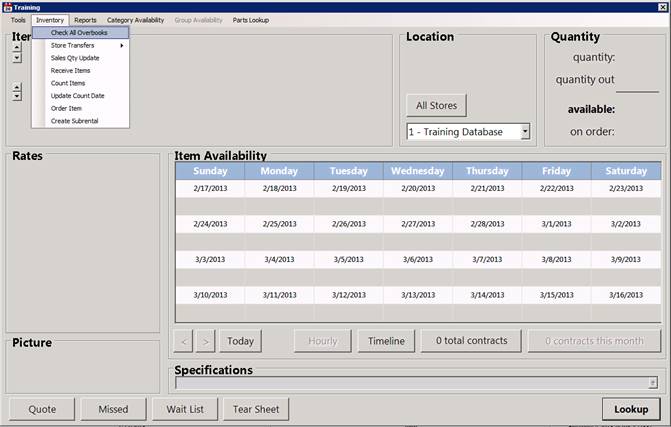This screenshot has height=427, width=671.
Task: Open the Reports menu
Action: [x=86, y=20]
